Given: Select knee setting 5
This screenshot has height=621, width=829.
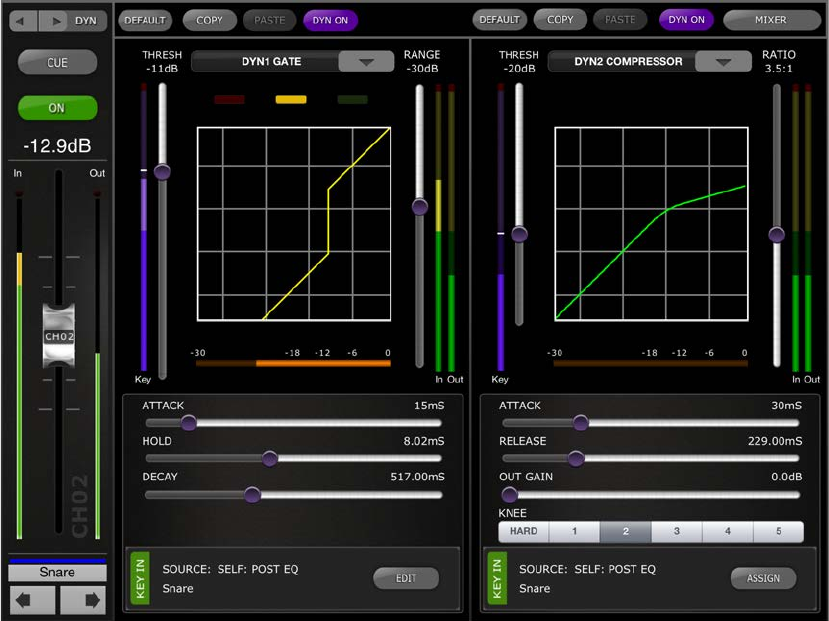Looking at the screenshot, I should pyautogui.click(x=778, y=531).
